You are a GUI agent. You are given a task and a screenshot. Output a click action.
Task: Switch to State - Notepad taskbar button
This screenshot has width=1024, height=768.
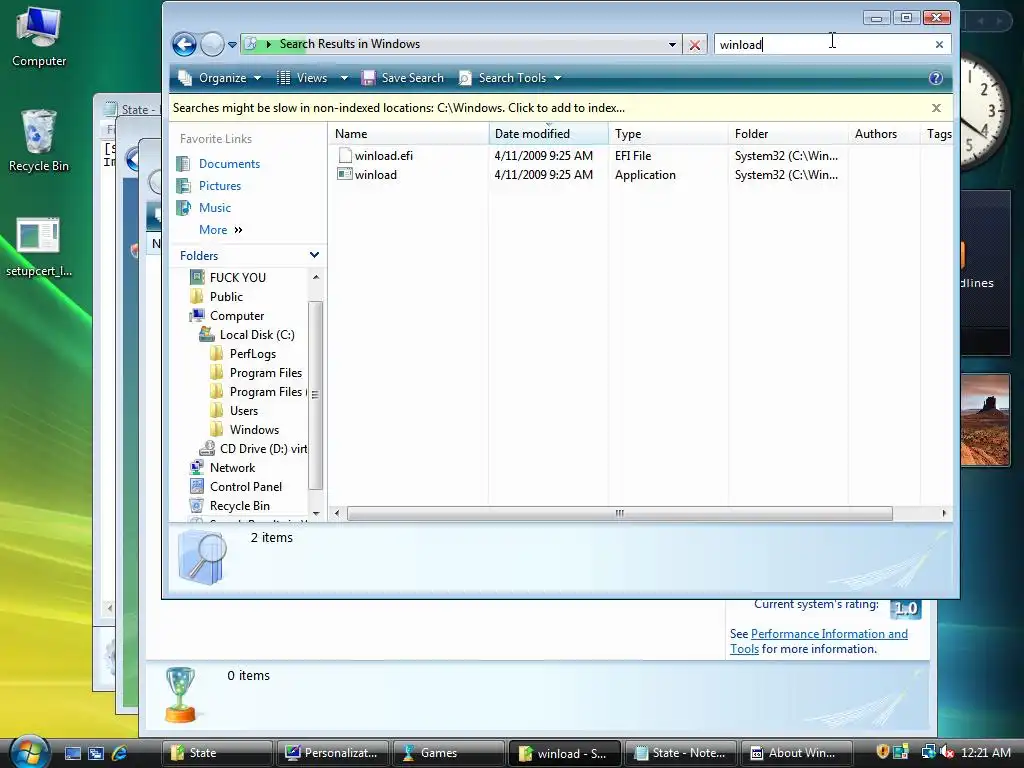click(680, 753)
